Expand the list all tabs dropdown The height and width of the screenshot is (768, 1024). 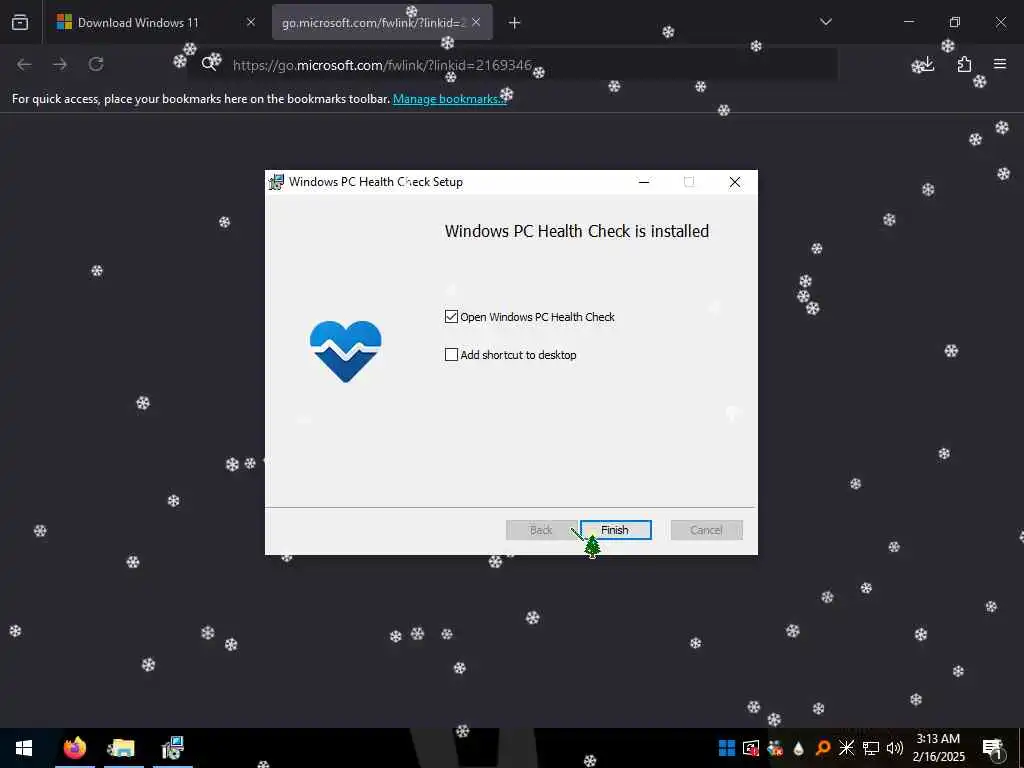pos(825,22)
